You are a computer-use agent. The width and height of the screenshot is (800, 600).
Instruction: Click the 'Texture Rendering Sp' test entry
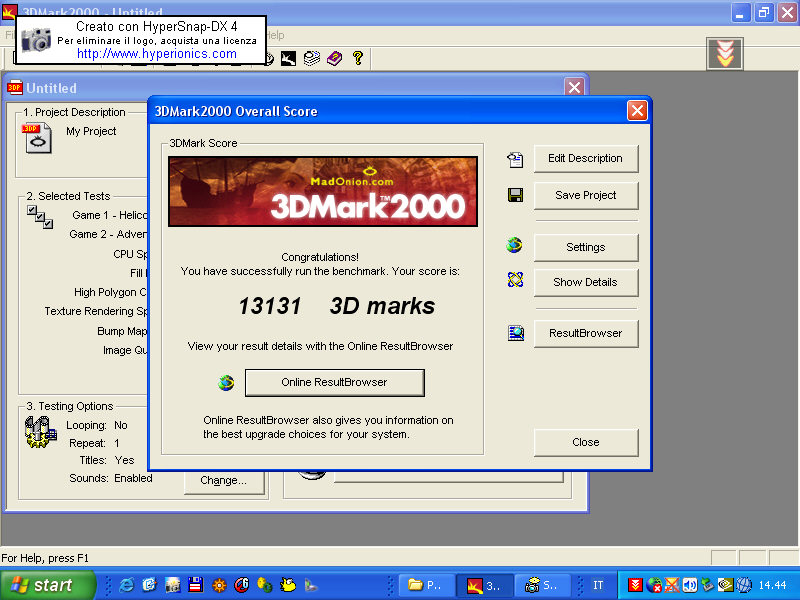coord(96,311)
